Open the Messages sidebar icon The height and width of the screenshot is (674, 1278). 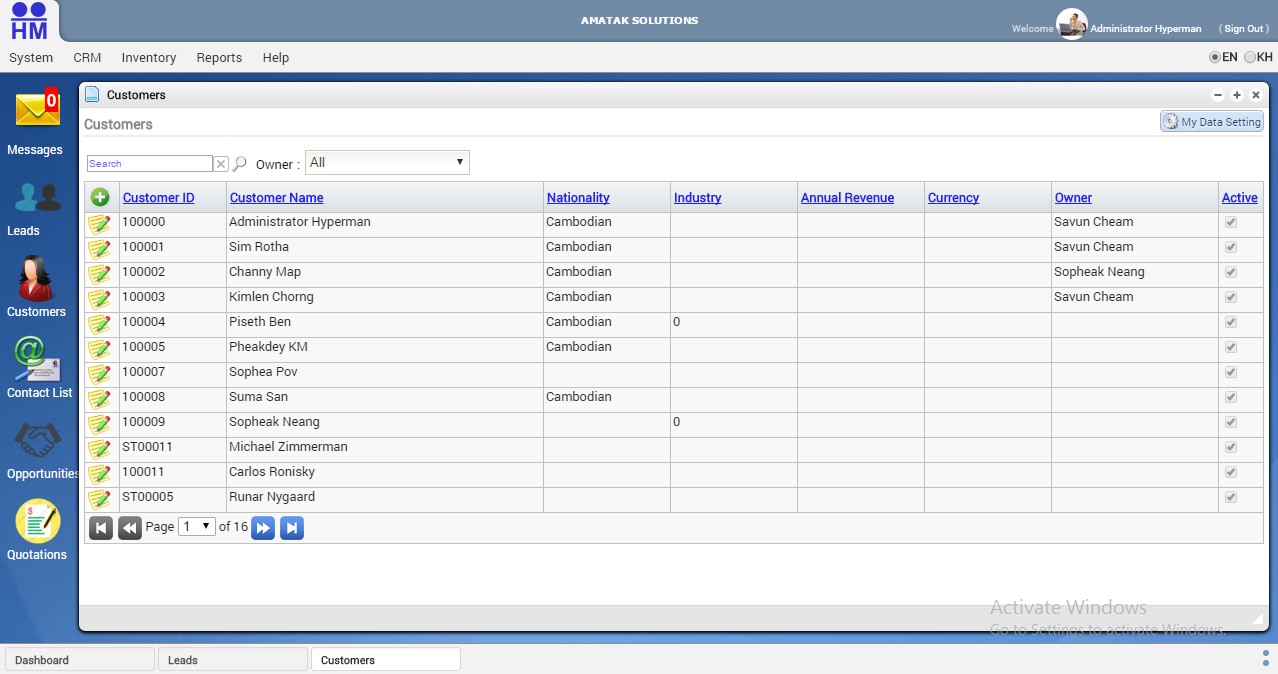37,109
